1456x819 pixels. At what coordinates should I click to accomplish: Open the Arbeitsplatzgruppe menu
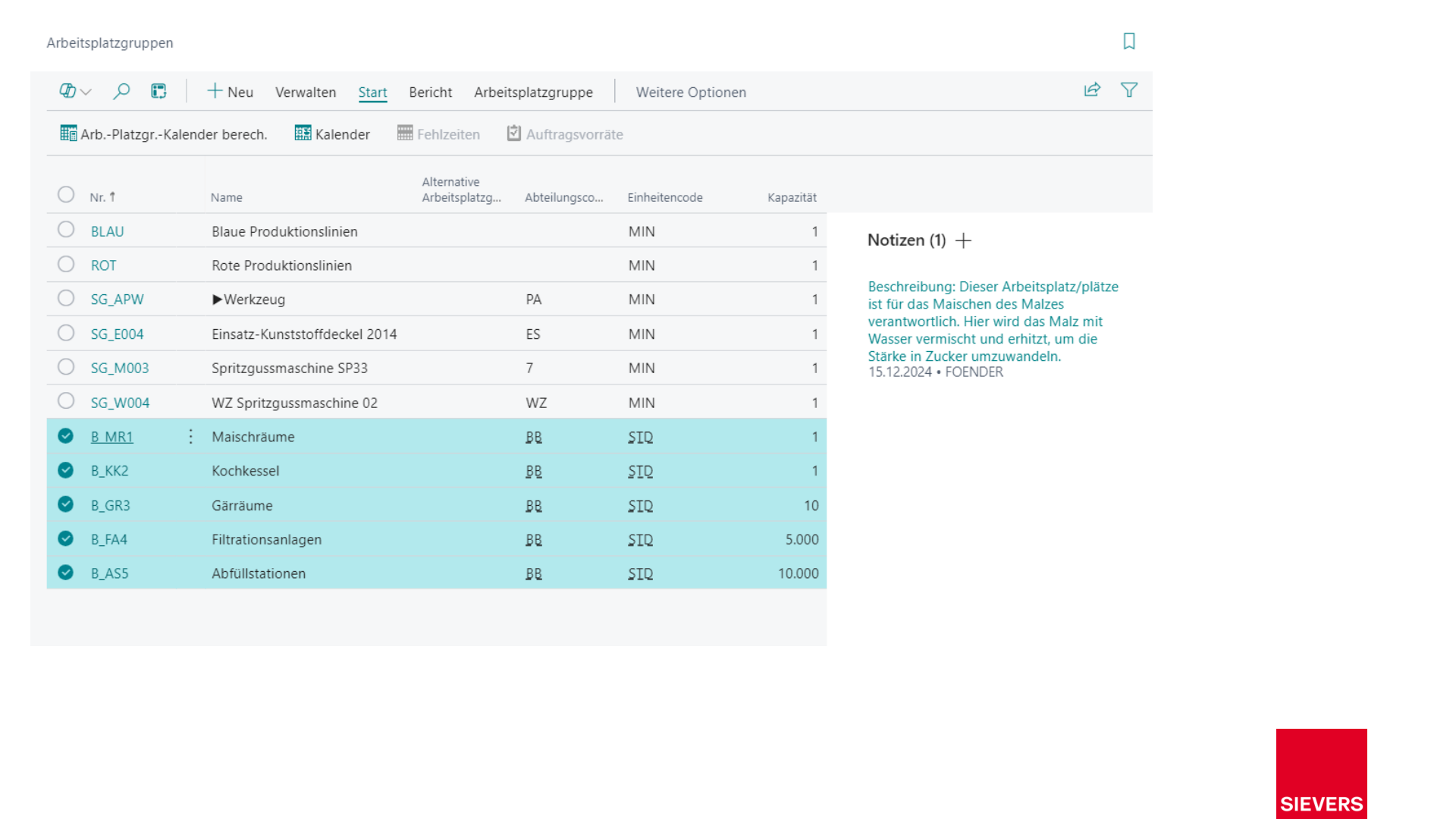coord(533,93)
